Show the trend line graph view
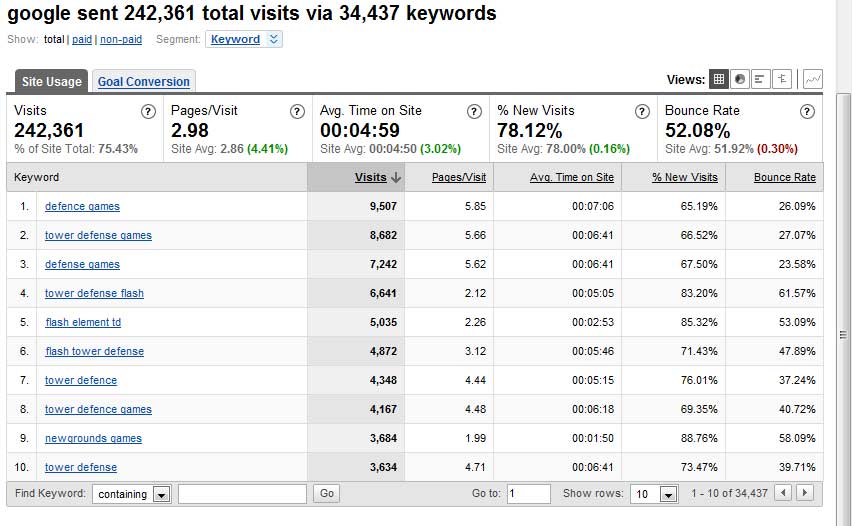 812,79
